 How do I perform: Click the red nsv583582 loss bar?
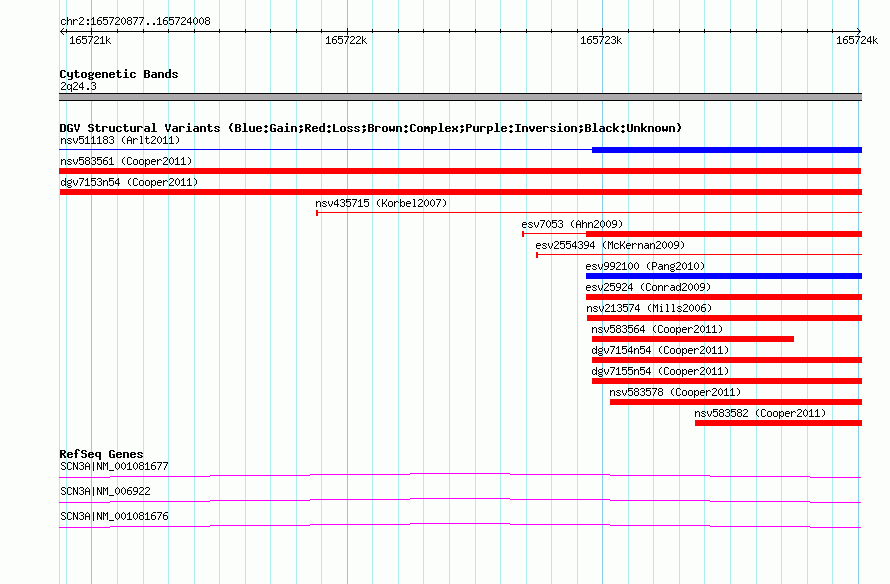778,423
